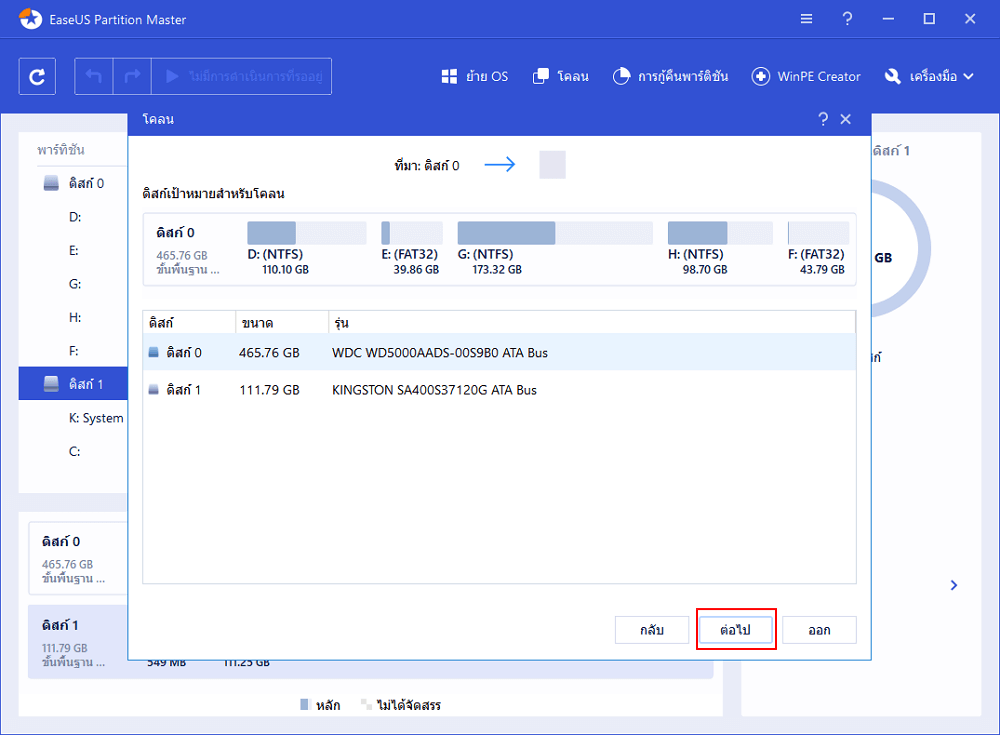Click the refresh disk icon
Screen dimensions: 1000x735
tap(37, 77)
